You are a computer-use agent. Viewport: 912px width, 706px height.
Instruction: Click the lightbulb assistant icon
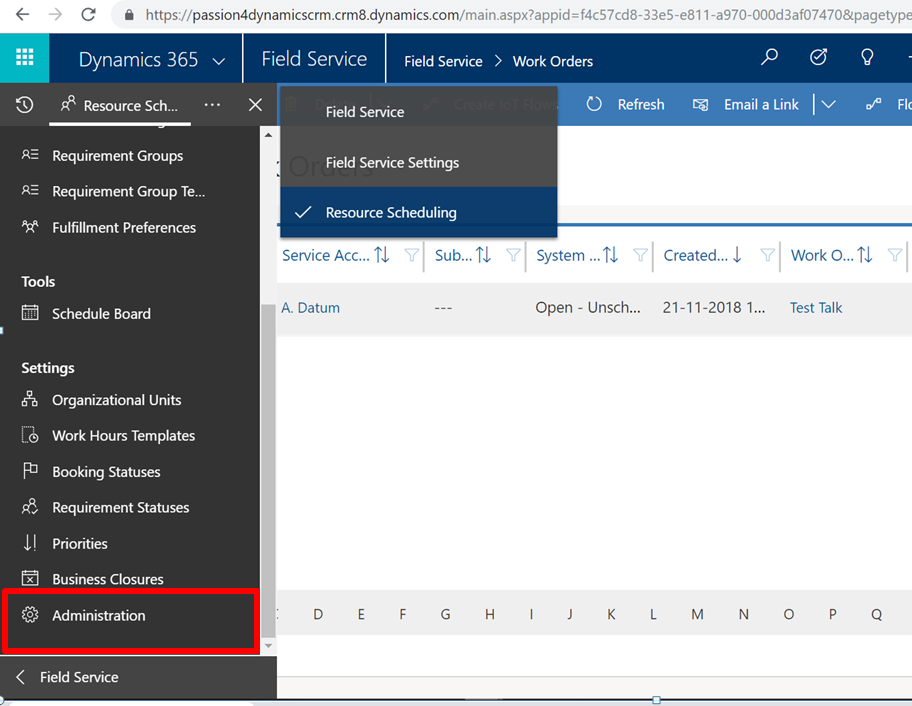pyautogui.click(x=867, y=58)
